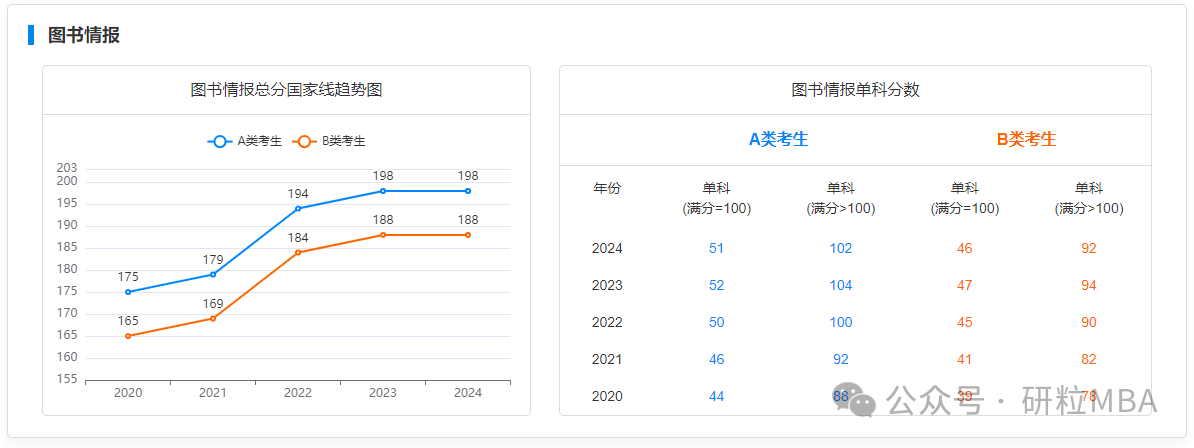Click the blue A类考生 table header
Image resolution: width=1194 pixels, height=448 pixels.
pos(779,139)
